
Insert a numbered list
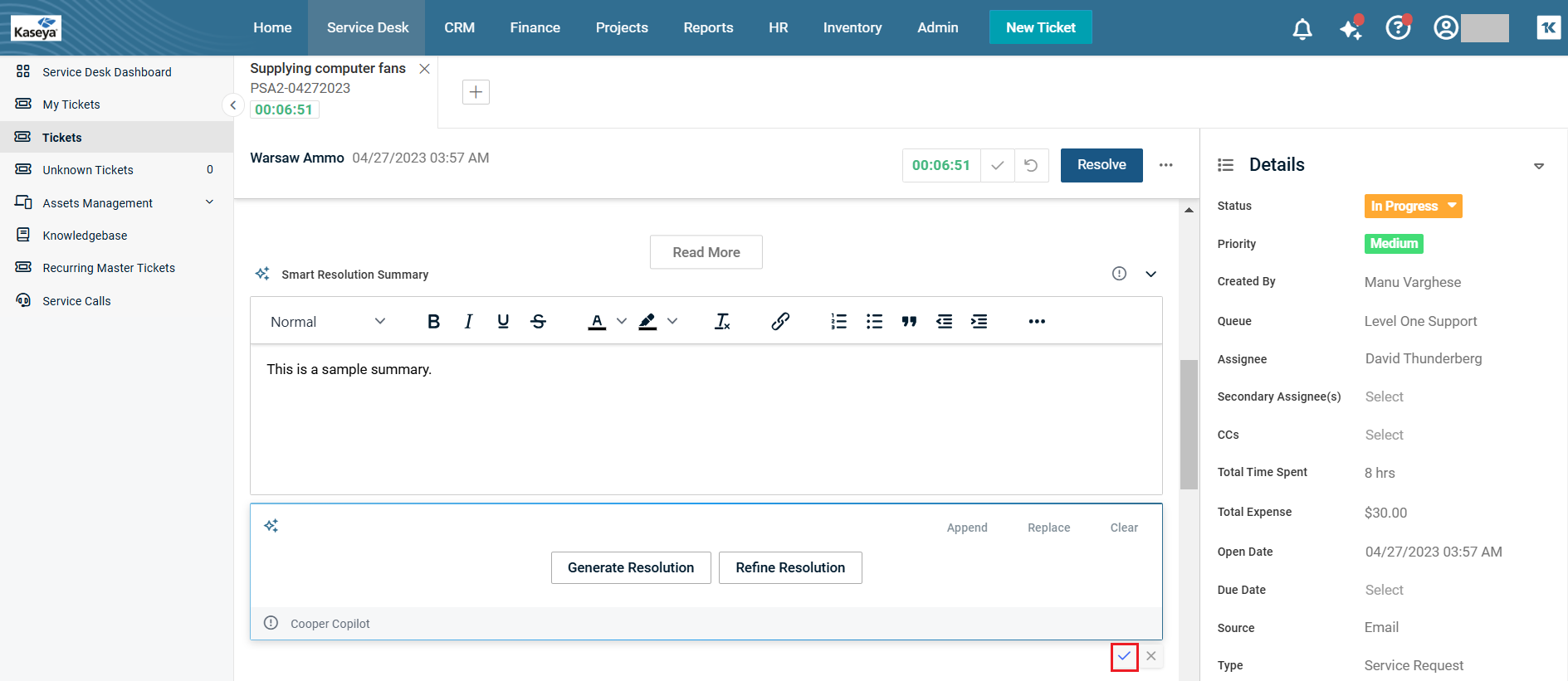tap(838, 322)
